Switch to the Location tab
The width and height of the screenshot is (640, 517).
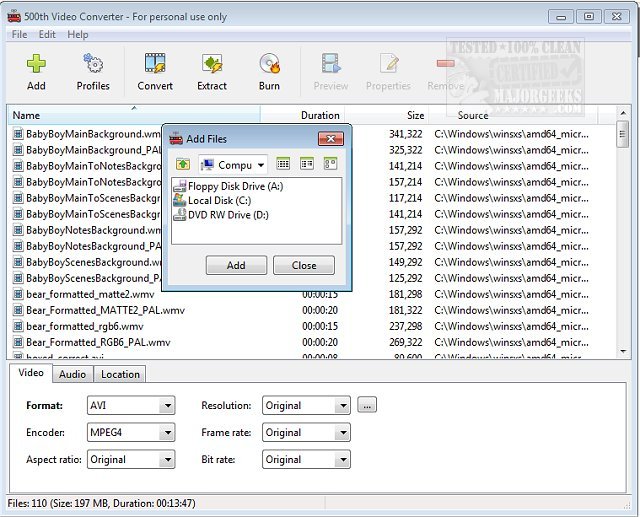pyautogui.click(x=120, y=374)
